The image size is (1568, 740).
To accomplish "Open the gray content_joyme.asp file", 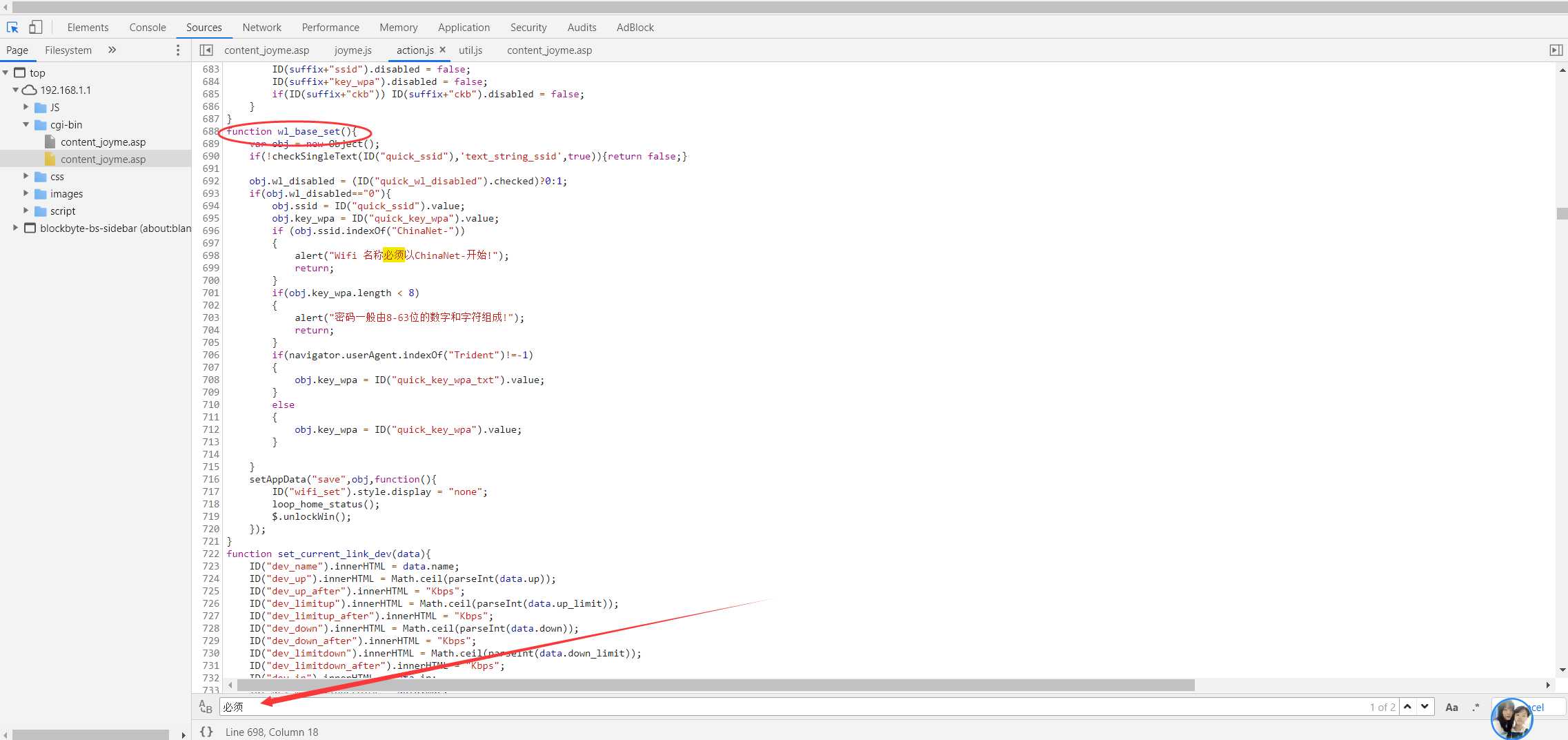I will tap(103, 142).
